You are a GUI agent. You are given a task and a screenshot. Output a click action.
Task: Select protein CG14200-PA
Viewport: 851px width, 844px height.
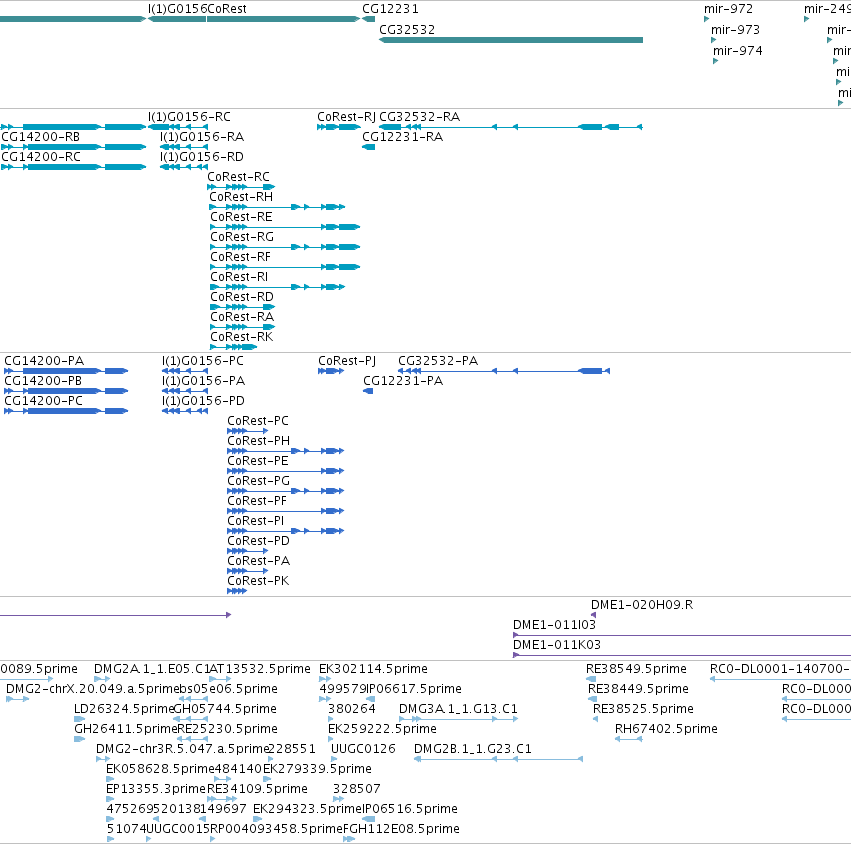pos(66,371)
